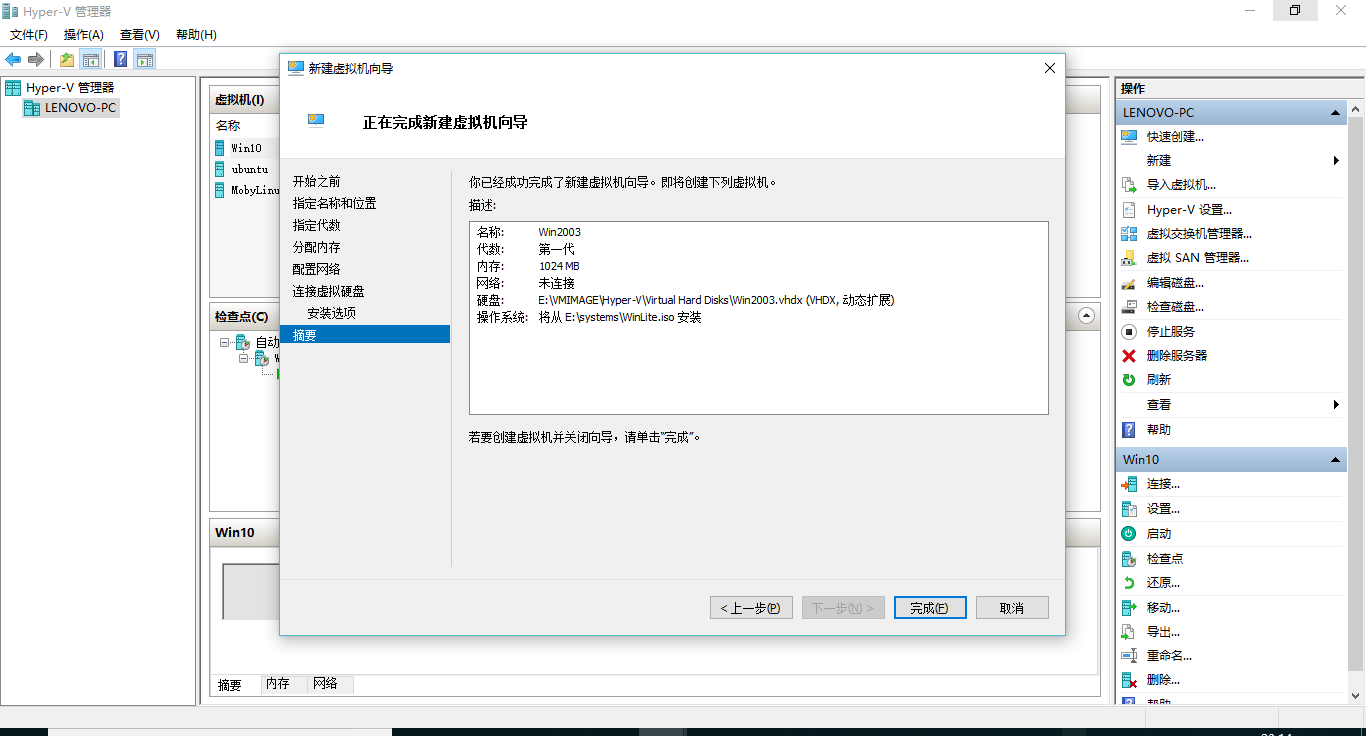This screenshot has height=736, width=1366.
Task: Open Hyper-V 设置 from actions pane
Action: [x=1189, y=210]
